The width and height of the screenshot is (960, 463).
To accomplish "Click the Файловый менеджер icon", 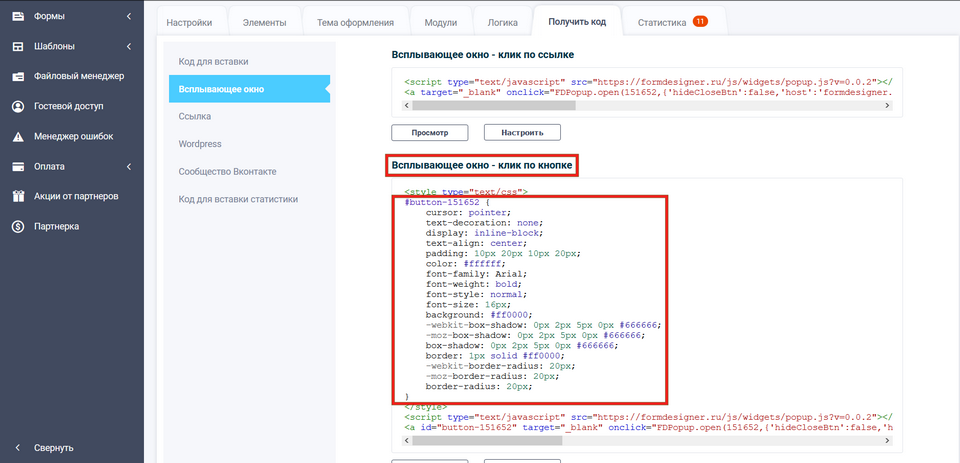I will pos(18,76).
